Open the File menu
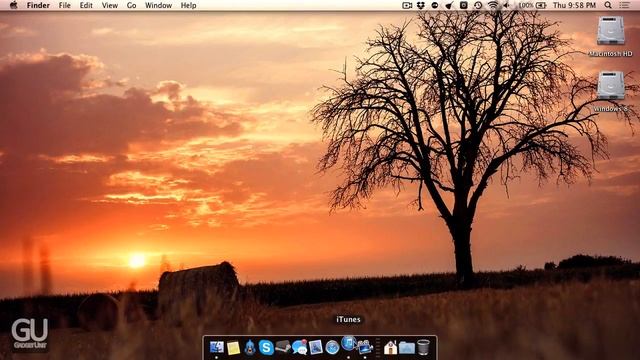 point(64,5)
